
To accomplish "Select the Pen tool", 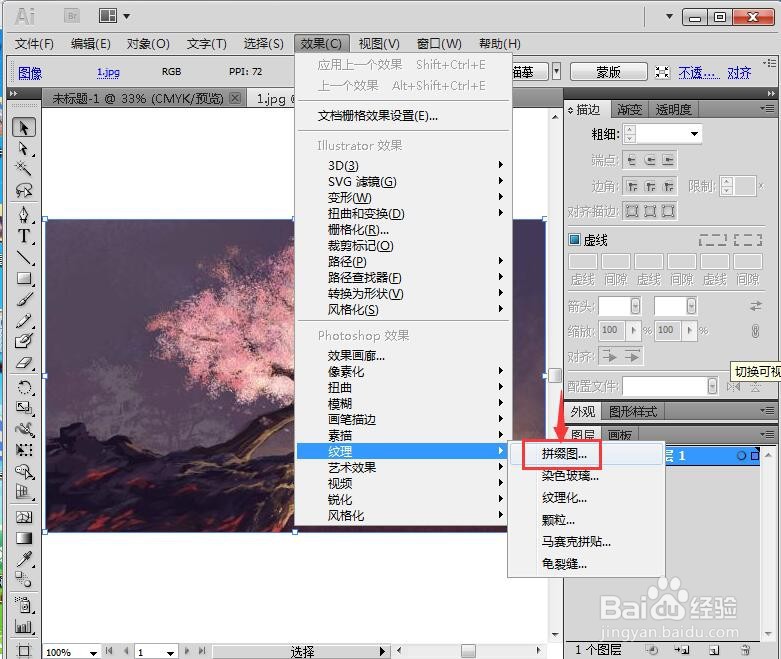I will 23,215.
